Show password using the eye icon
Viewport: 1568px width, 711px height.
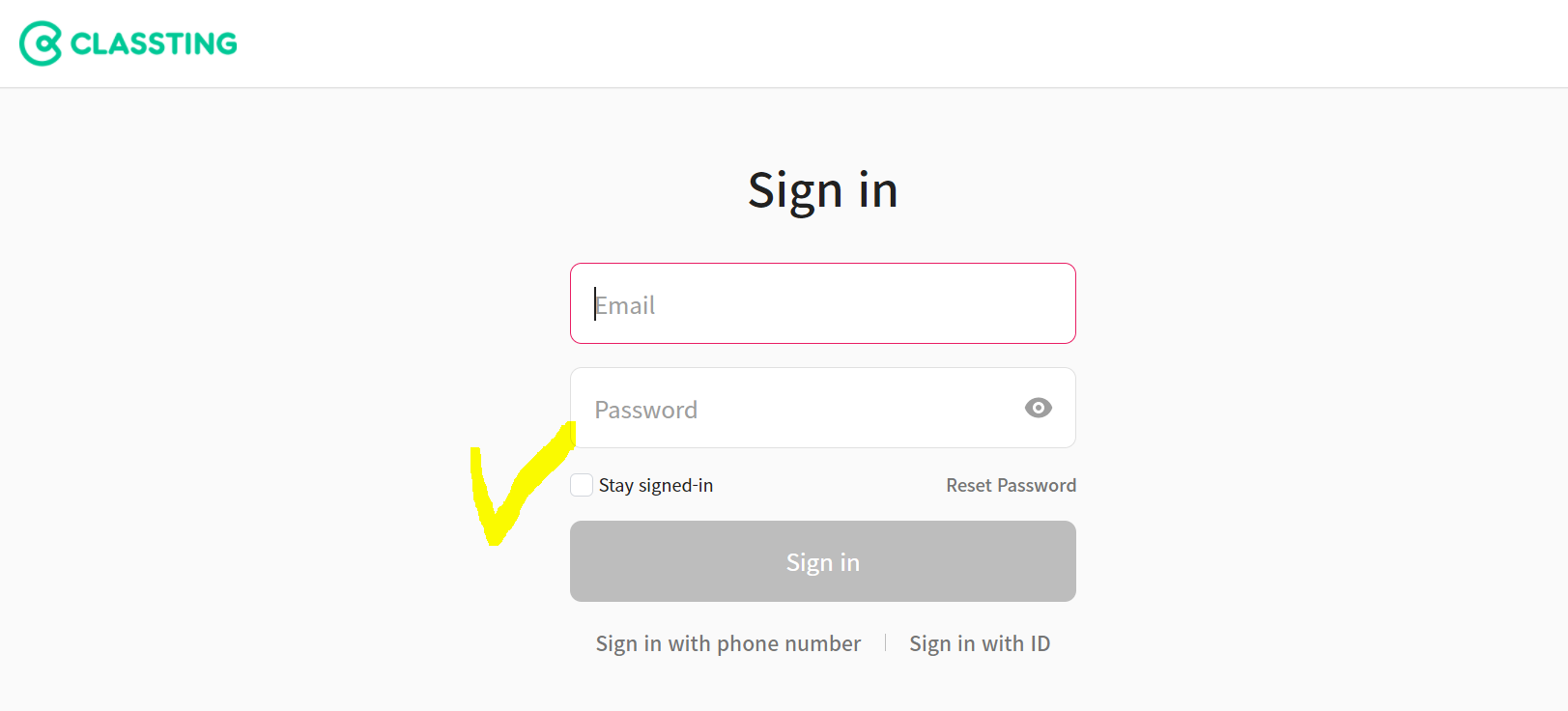coord(1039,408)
